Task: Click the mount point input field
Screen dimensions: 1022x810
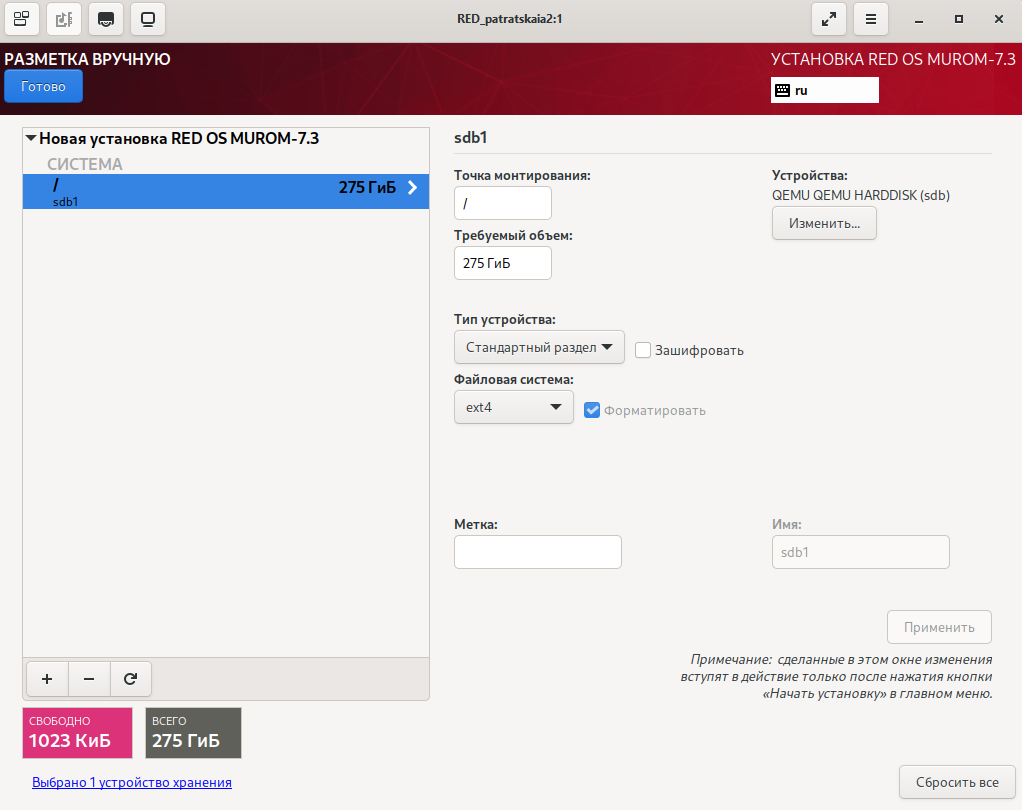Action: tap(503, 203)
